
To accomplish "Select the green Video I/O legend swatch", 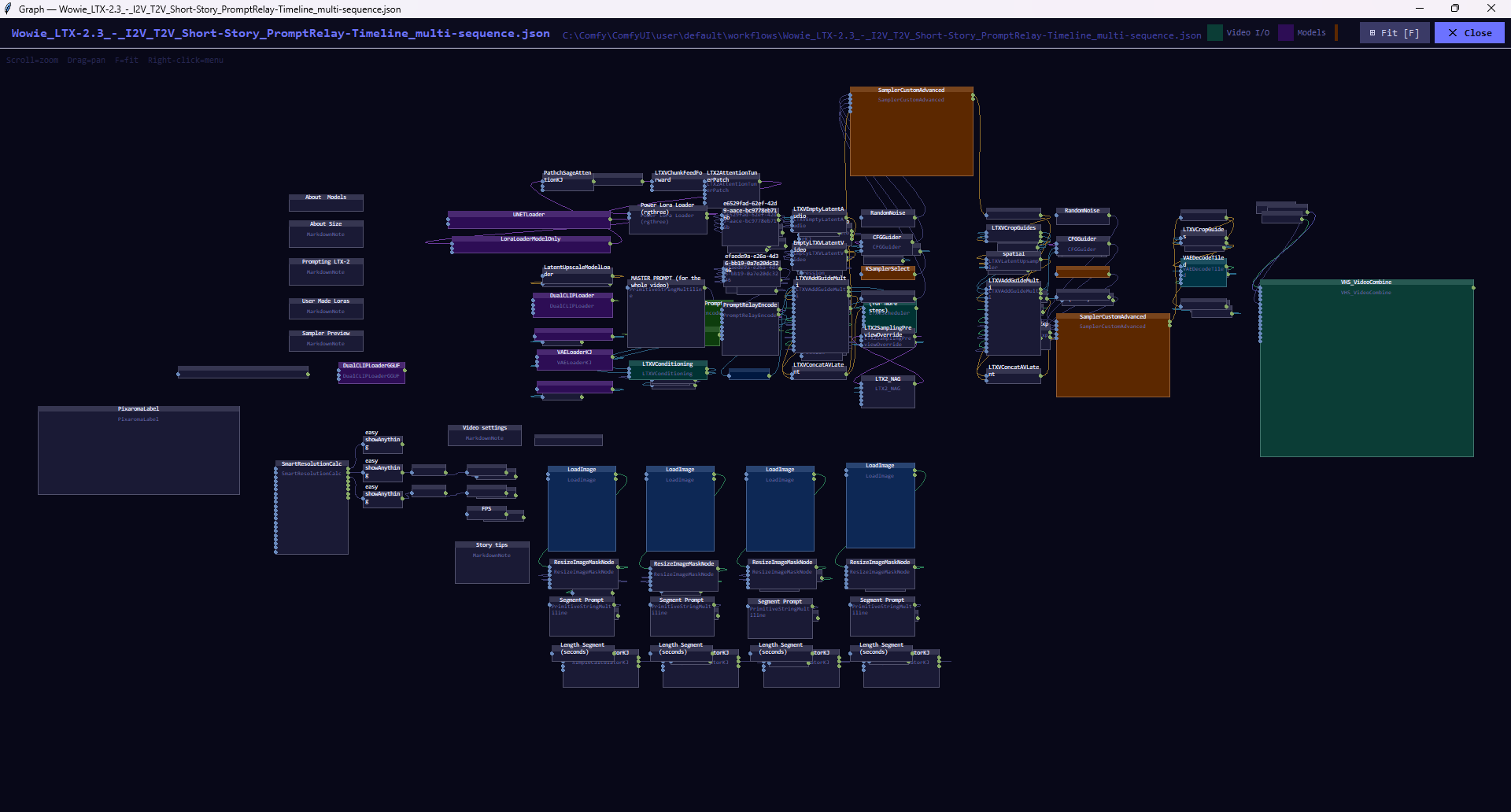I will point(1215,33).
